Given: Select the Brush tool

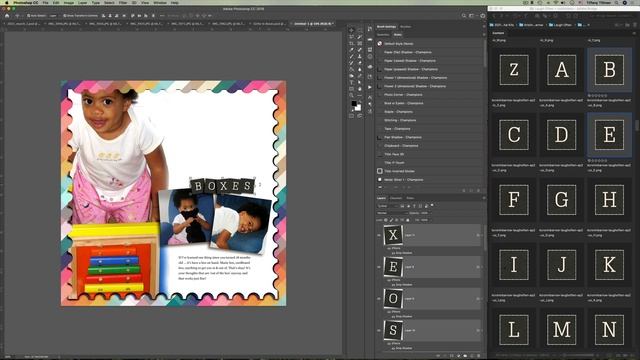Looking at the screenshot, I should [x=351, y=56].
